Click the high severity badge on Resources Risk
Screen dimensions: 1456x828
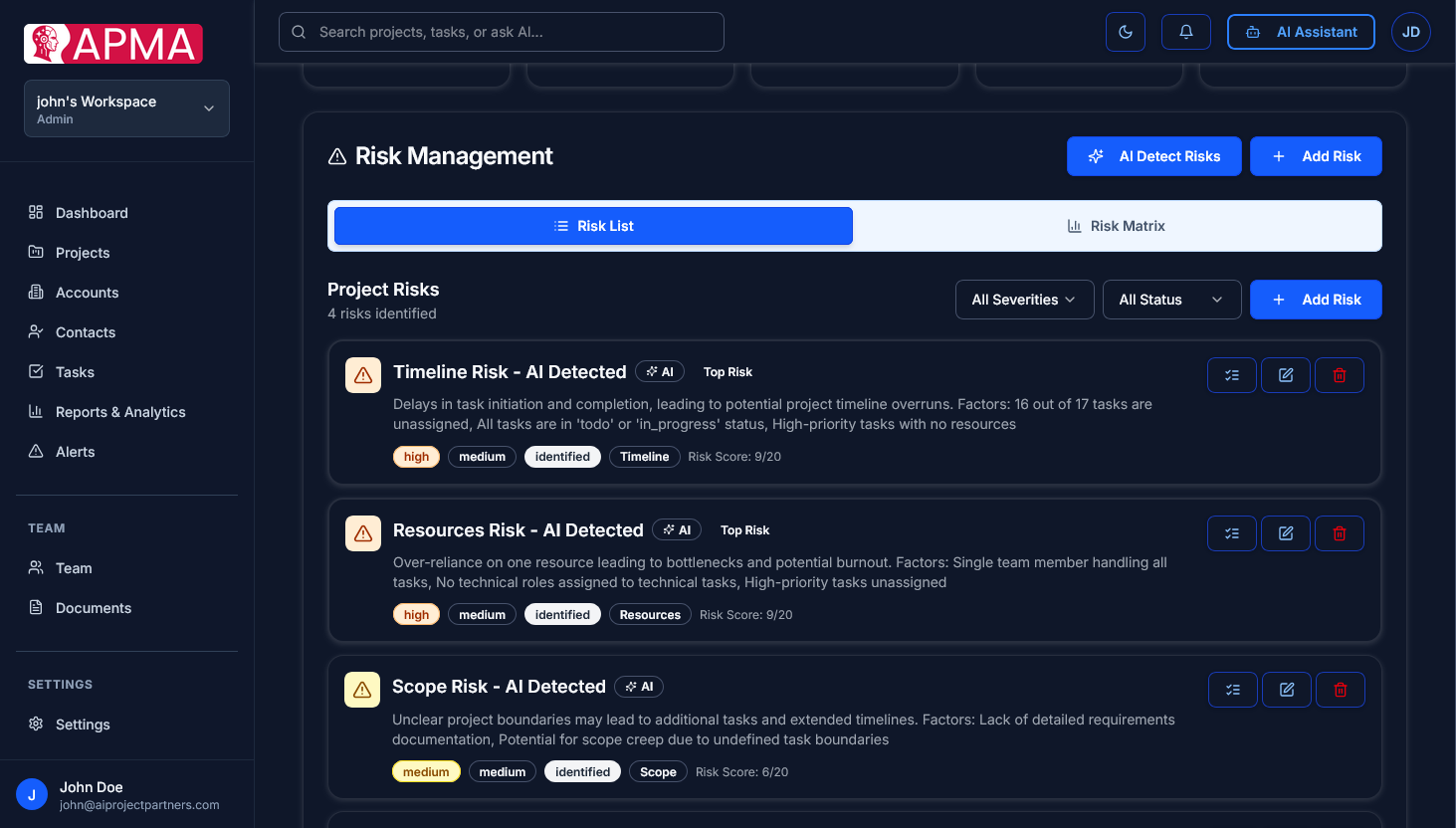point(416,614)
